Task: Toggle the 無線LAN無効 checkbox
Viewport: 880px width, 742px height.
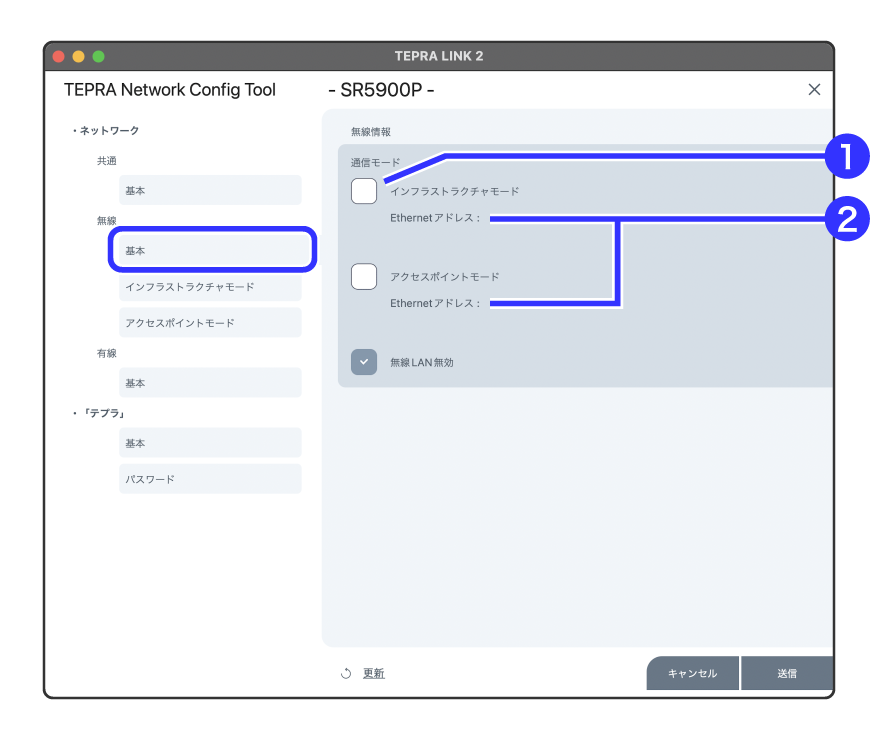Action: [364, 362]
